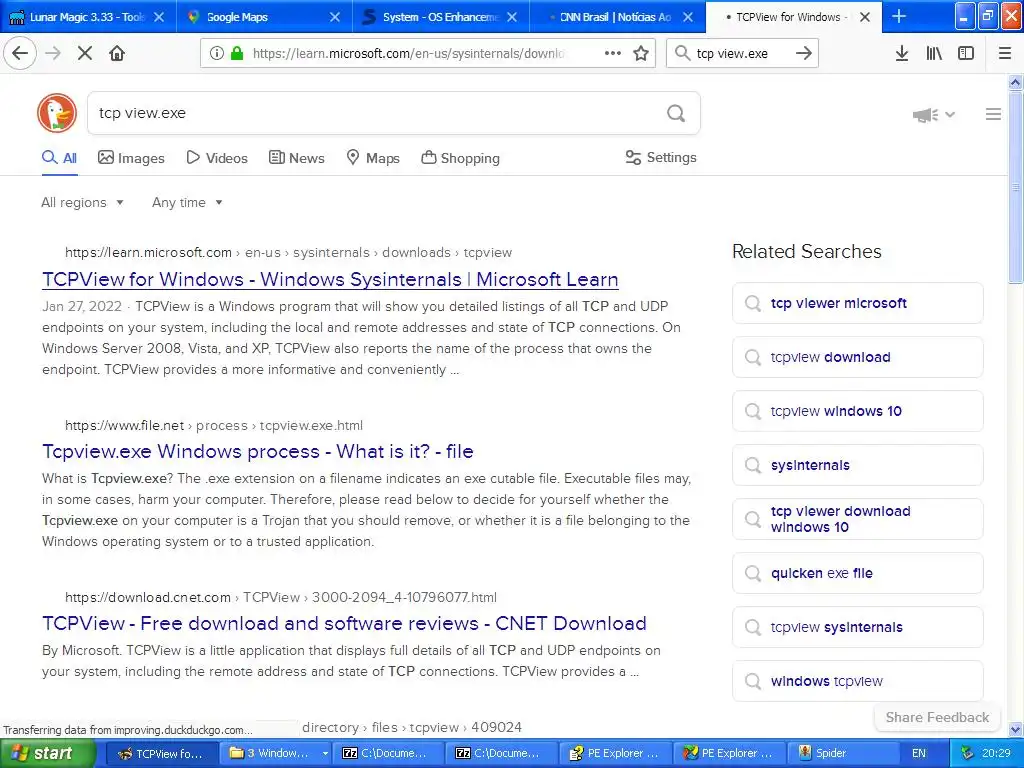Show site information icon in address bar
Image resolution: width=1024 pixels, height=768 pixels.
click(216, 54)
